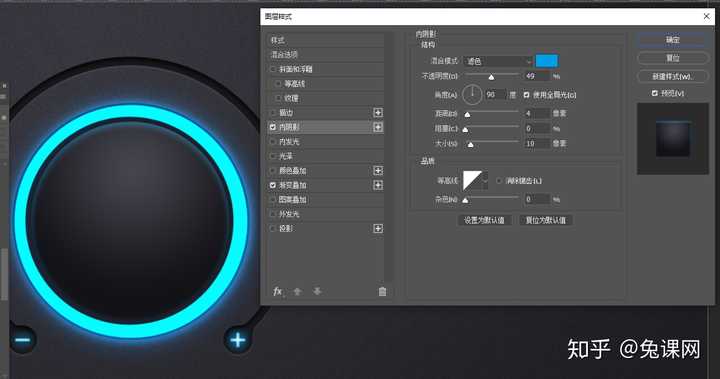This screenshot has width=720, height=379.
Task: Click the OK (确定) button
Action: (673, 40)
